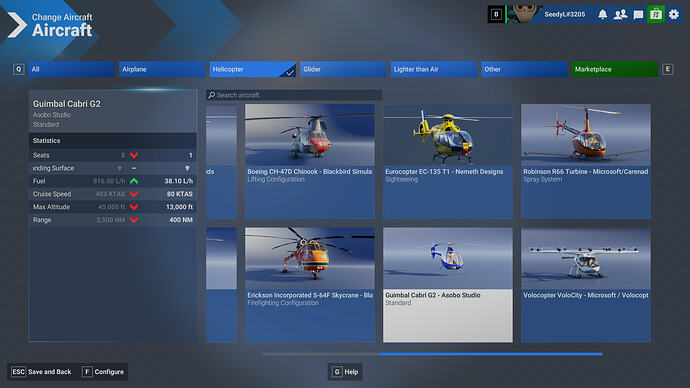Viewport: 690px width, 388px height.
Task: Click the Help button
Action: point(345,372)
